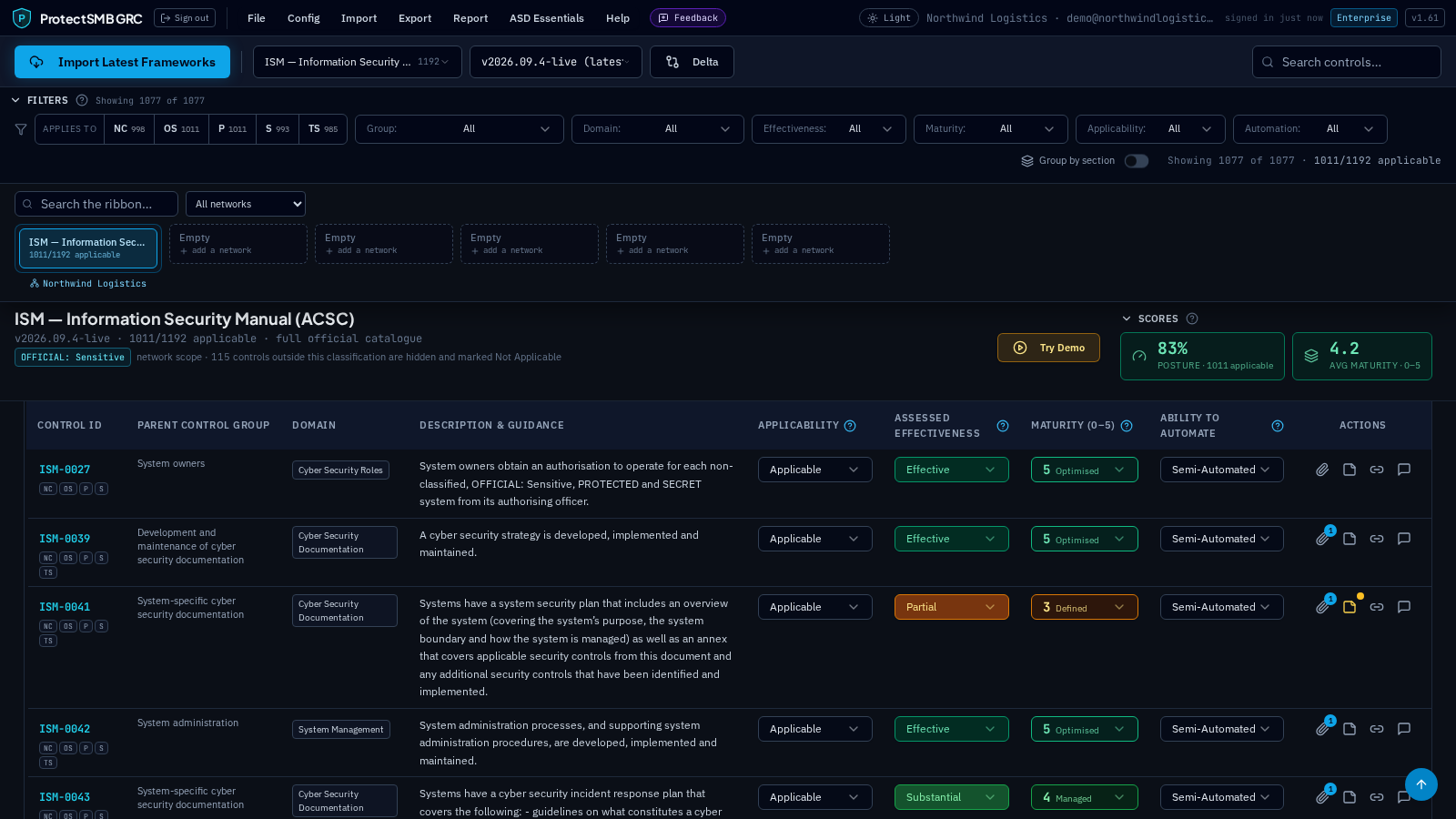Toggle the Group by section switch
Viewport: 1456px width, 819px height.
[x=1137, y=161]
